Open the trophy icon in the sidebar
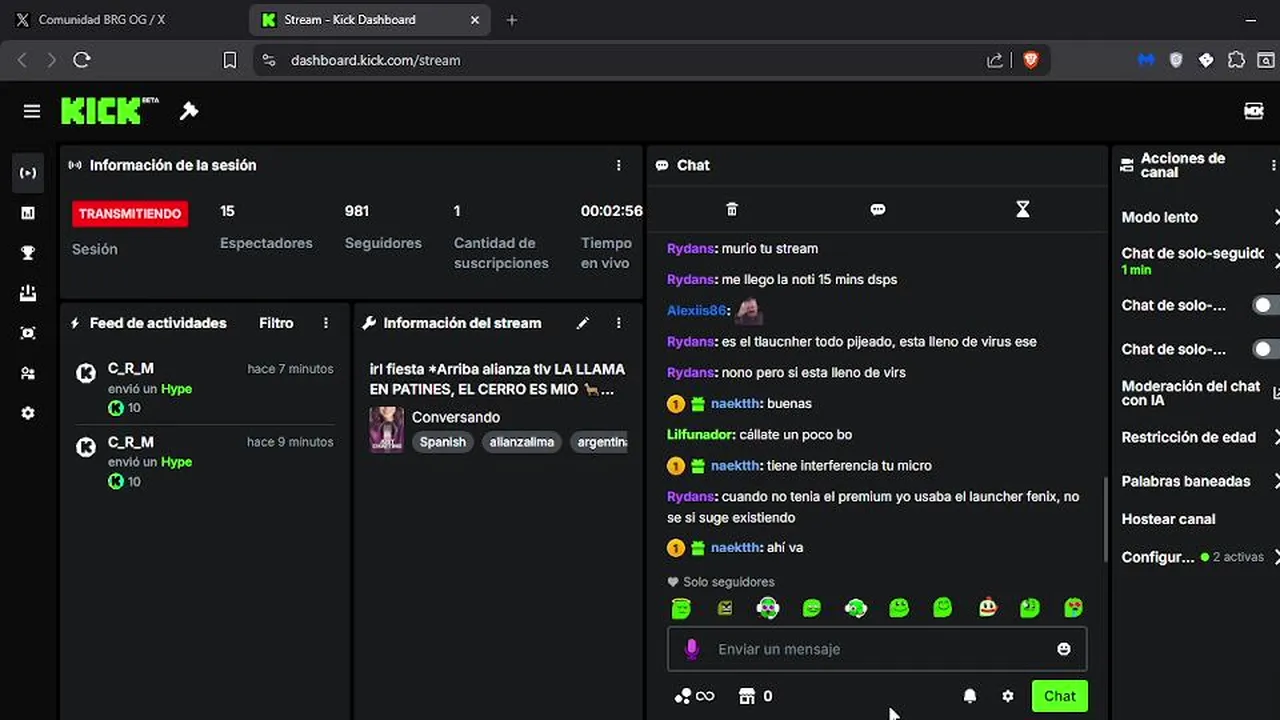Screen dimensions: 1280x720 pos(28,253)
